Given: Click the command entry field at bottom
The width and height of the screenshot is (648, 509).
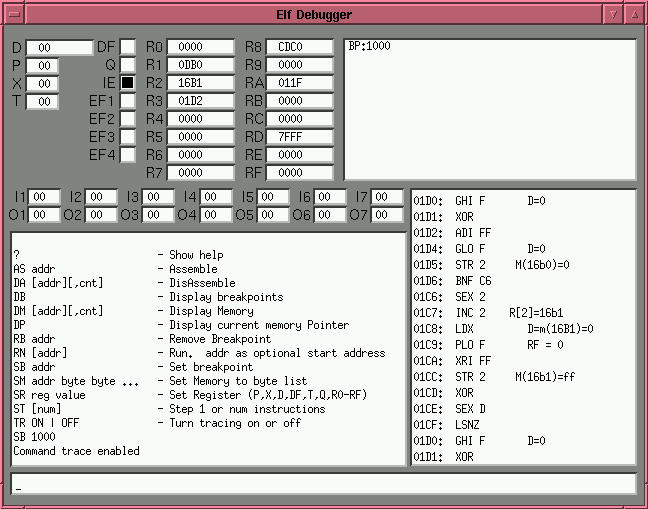Looking at the screenshot, I should [x=323, y=485].
